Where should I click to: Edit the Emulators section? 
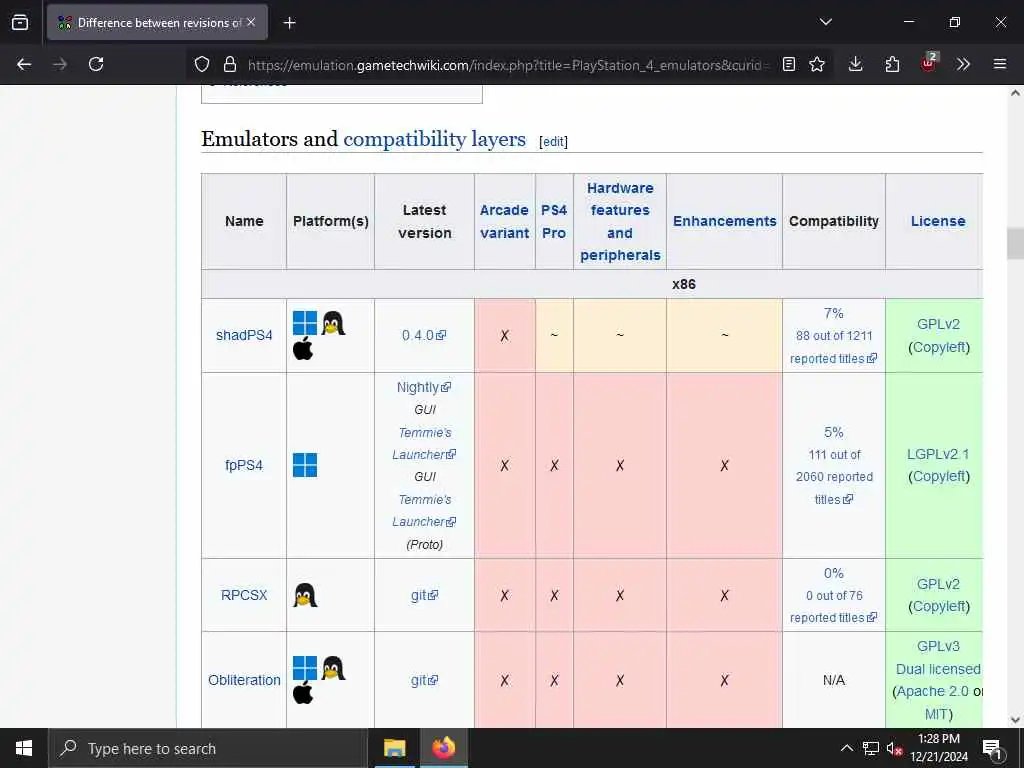[553, 142]
